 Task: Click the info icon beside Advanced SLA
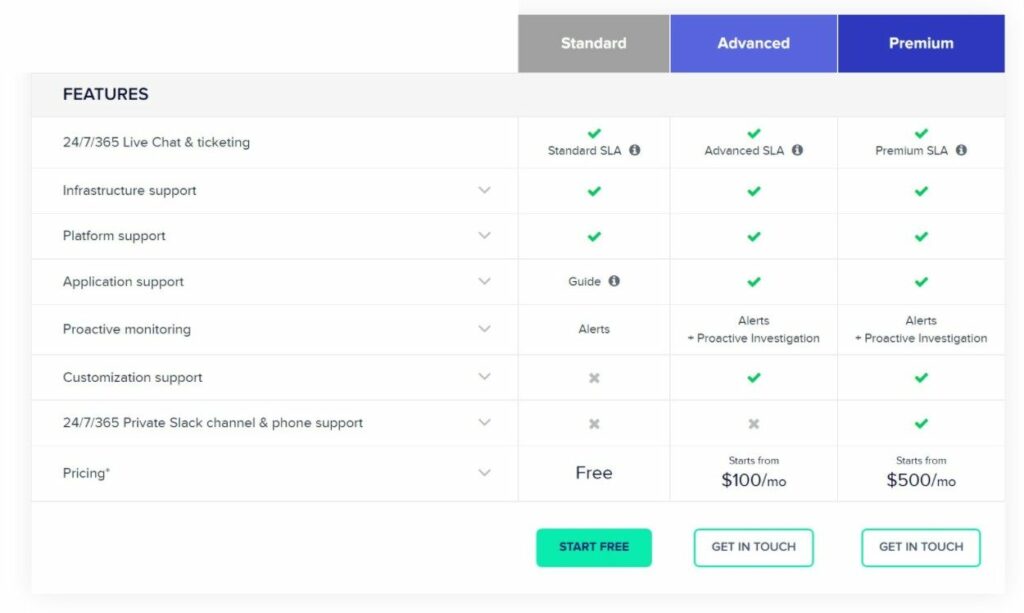(797, 151)
